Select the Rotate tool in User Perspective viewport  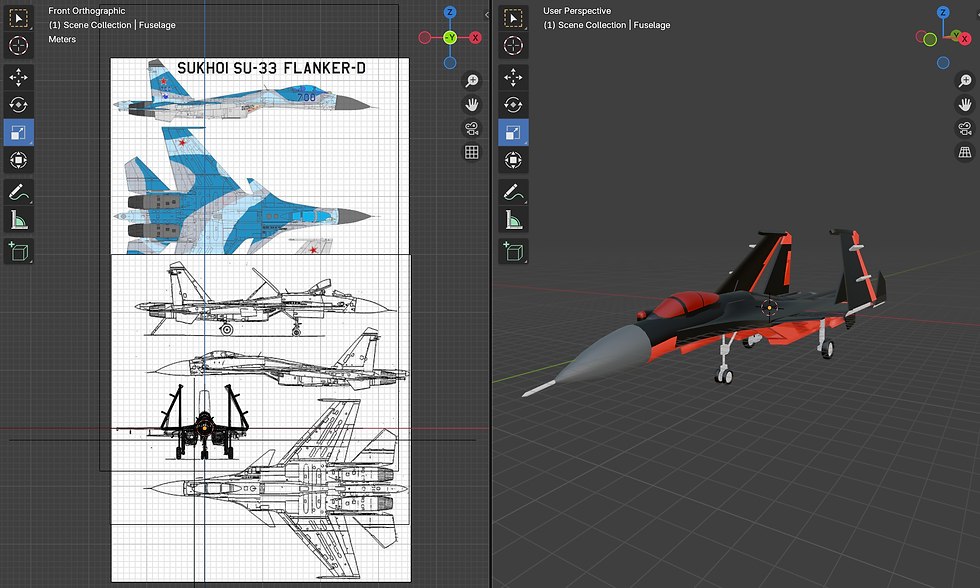(513, 105)
